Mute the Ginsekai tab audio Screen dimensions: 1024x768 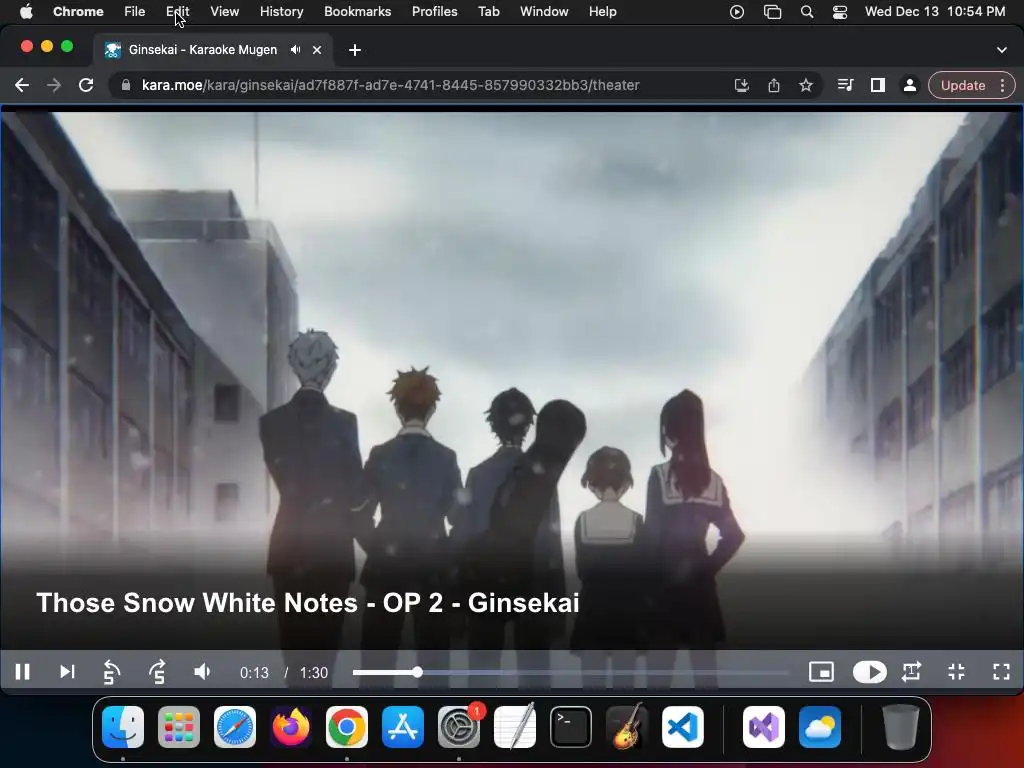(296, 50)
